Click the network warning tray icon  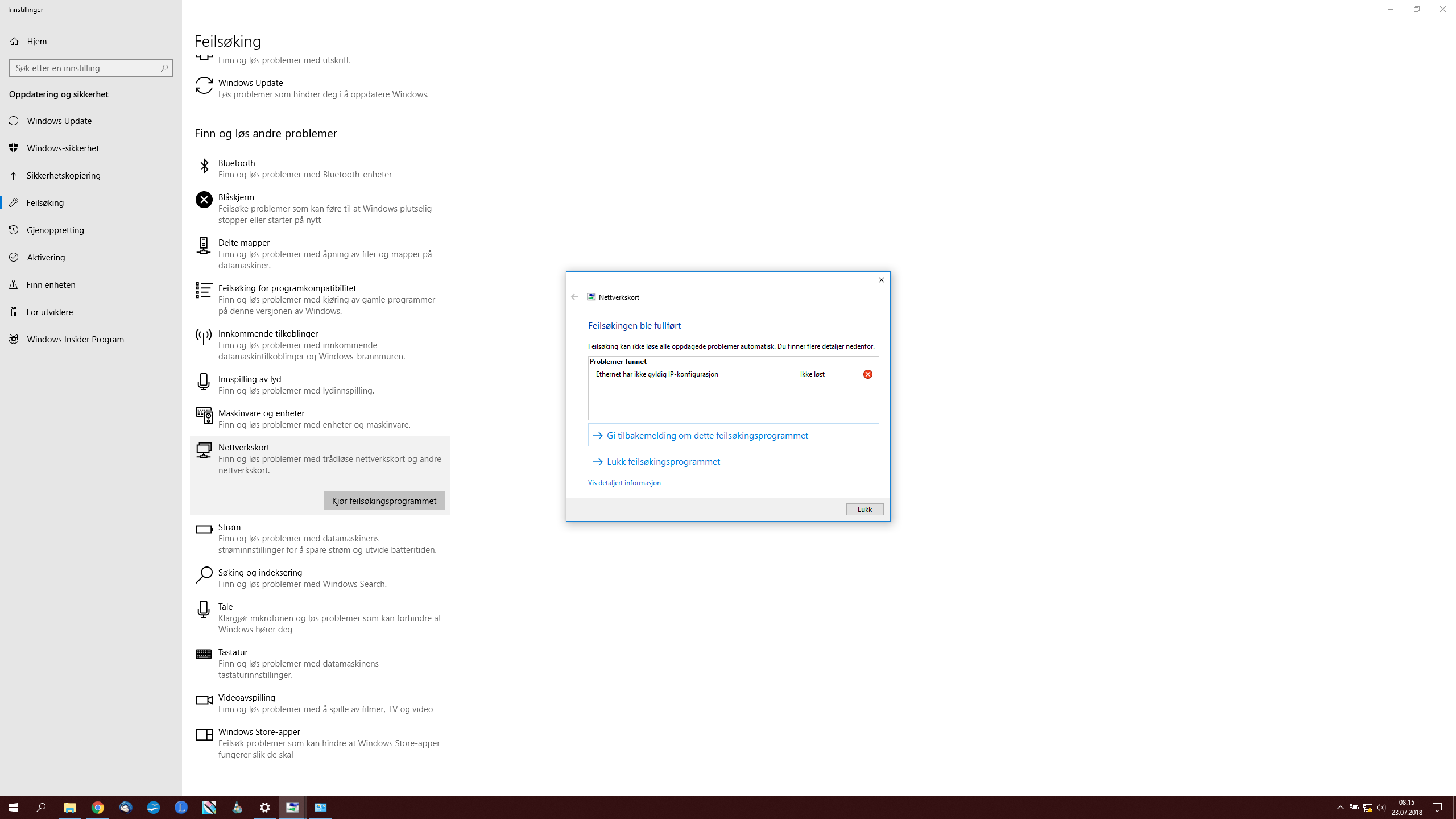coord(1367,808)
